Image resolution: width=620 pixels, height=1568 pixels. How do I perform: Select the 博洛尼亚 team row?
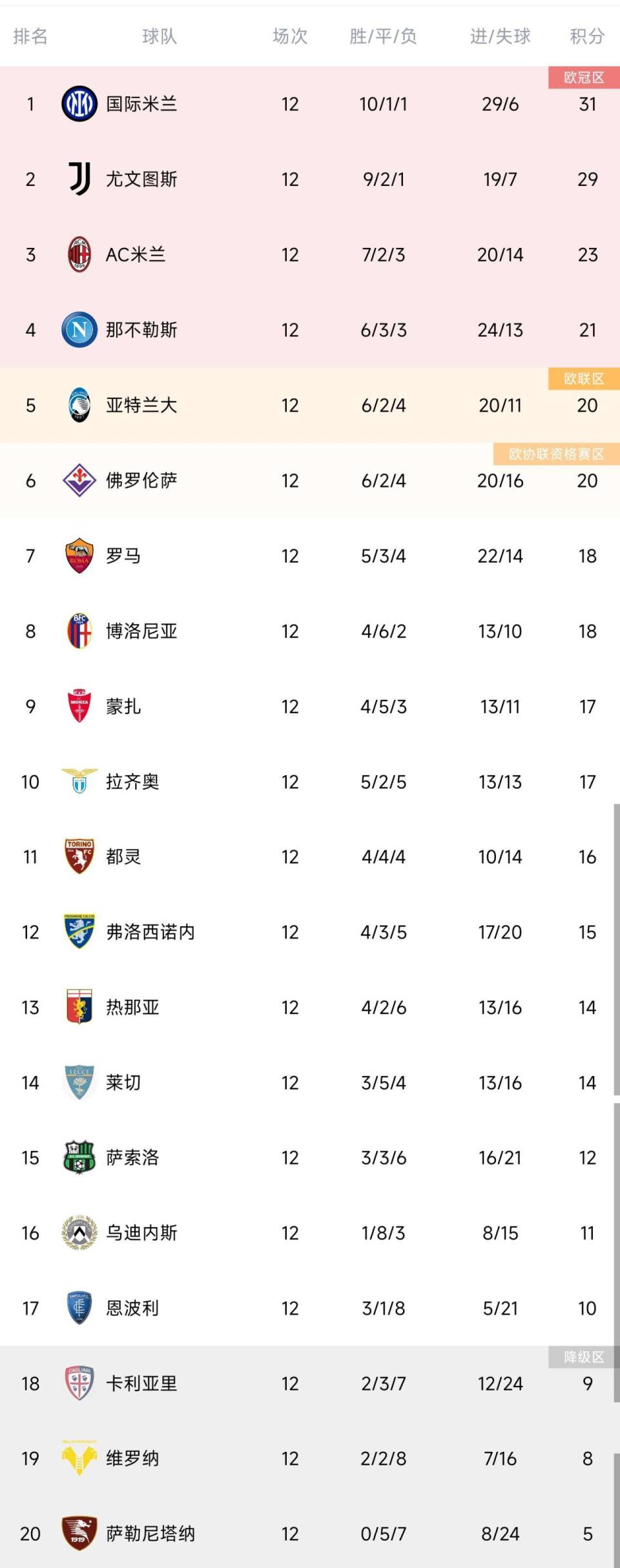pyautogui.click(x=310, y=631)
